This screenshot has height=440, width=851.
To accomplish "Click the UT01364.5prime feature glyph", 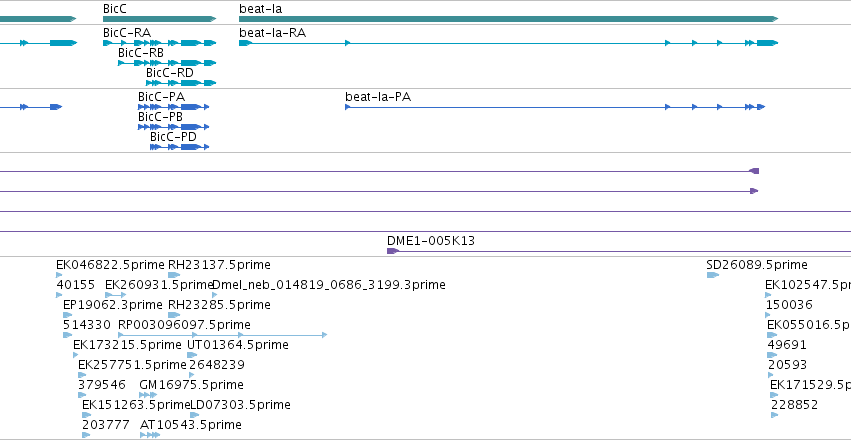I will 192,355.
